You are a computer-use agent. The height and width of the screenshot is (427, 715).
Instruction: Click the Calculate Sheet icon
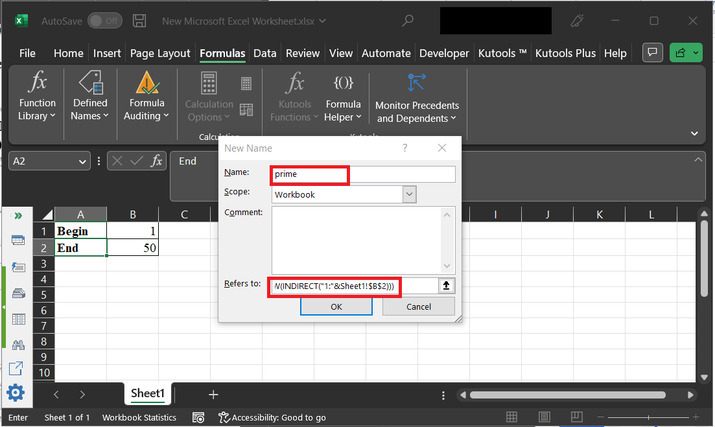tap(246, 109)
